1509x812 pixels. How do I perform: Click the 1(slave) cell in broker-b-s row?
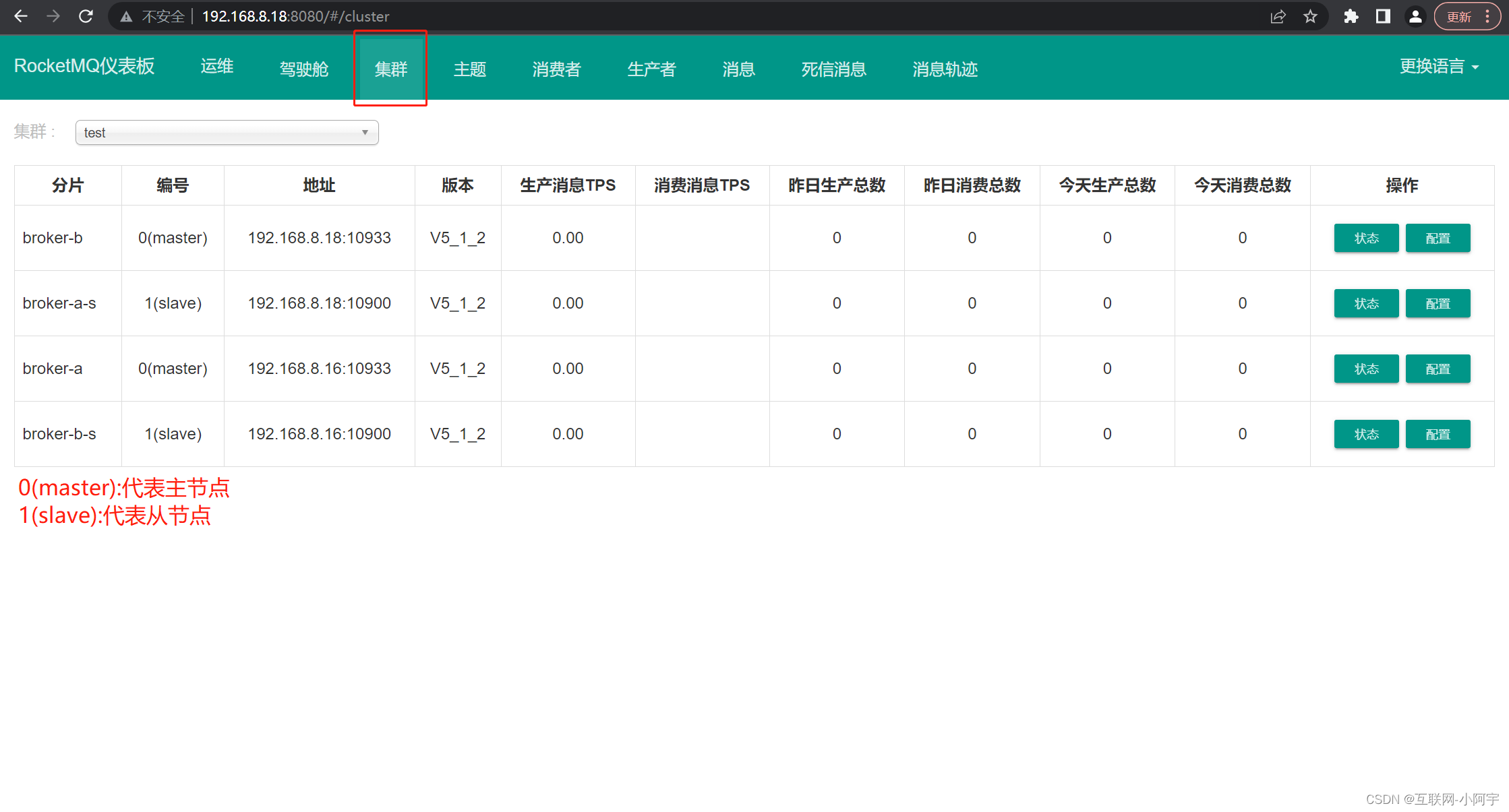coord(173,434)
